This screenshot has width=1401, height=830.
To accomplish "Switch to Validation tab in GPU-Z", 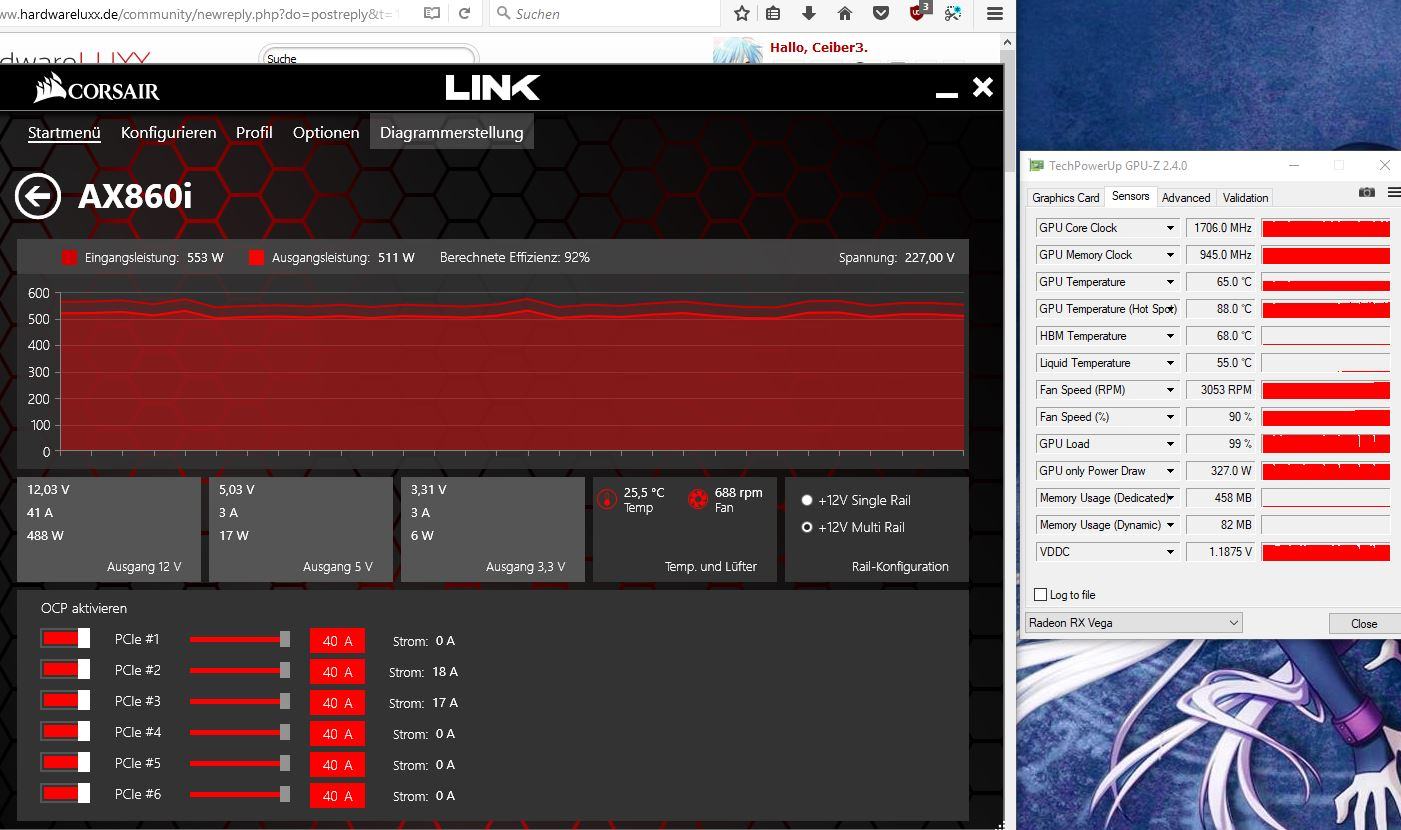I will coord(1245,198).
